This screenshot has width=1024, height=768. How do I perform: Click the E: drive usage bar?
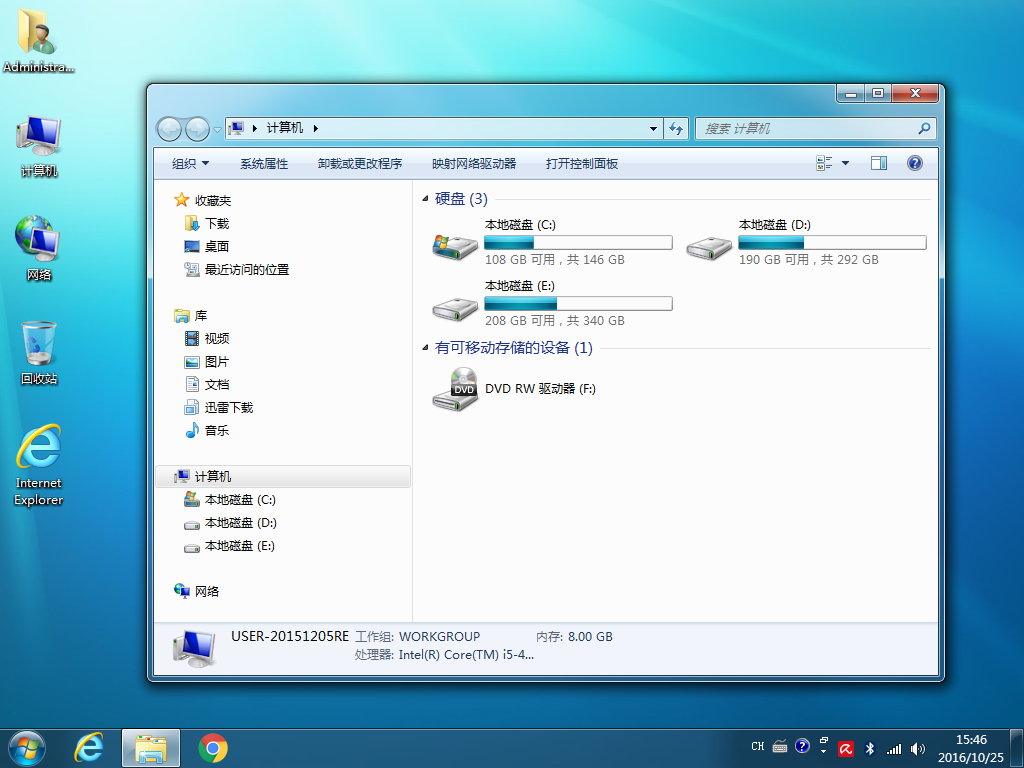pos(578,303)
